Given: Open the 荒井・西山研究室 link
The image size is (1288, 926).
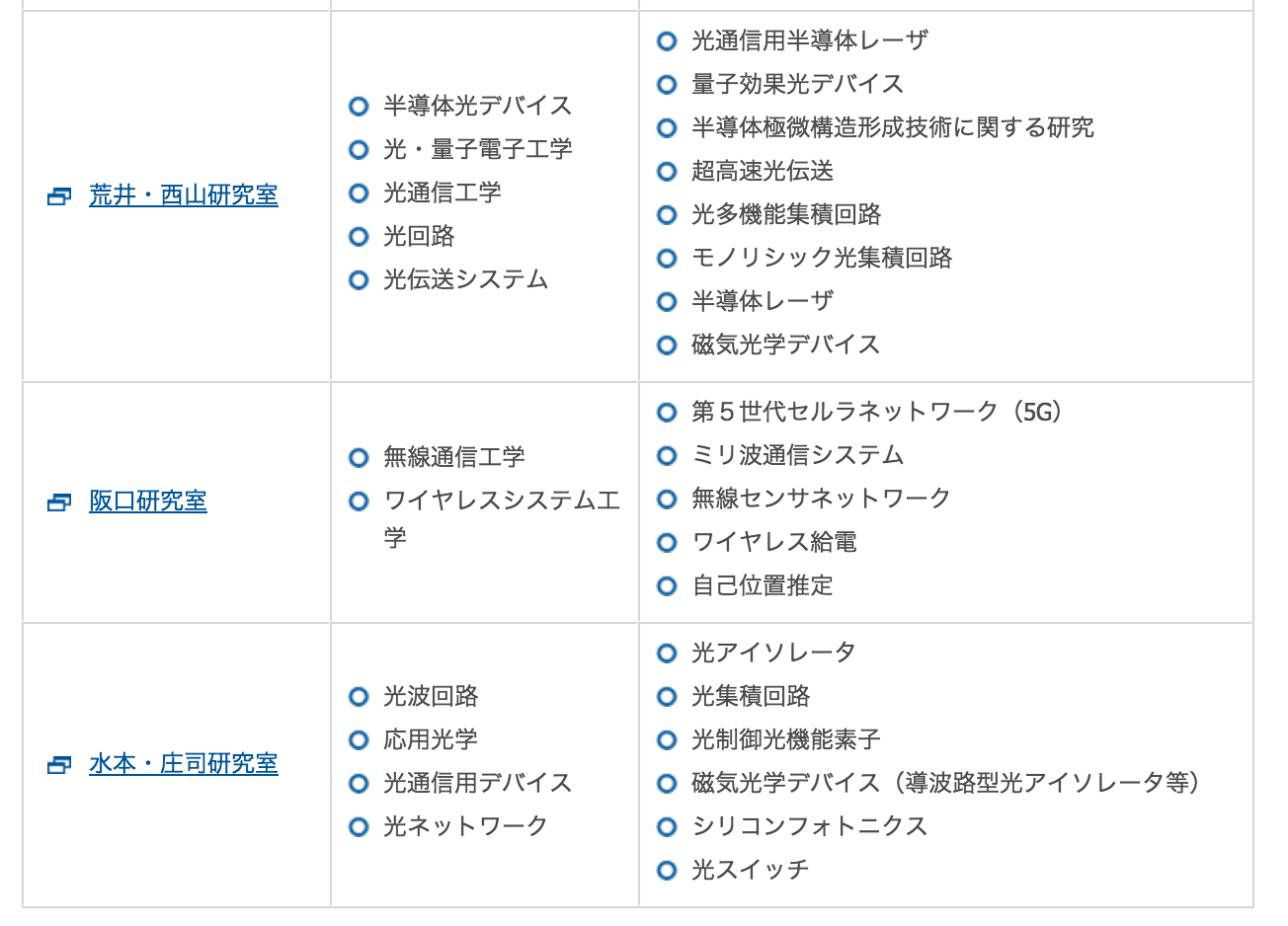Looking at the screenshot, I should [184, 195].
